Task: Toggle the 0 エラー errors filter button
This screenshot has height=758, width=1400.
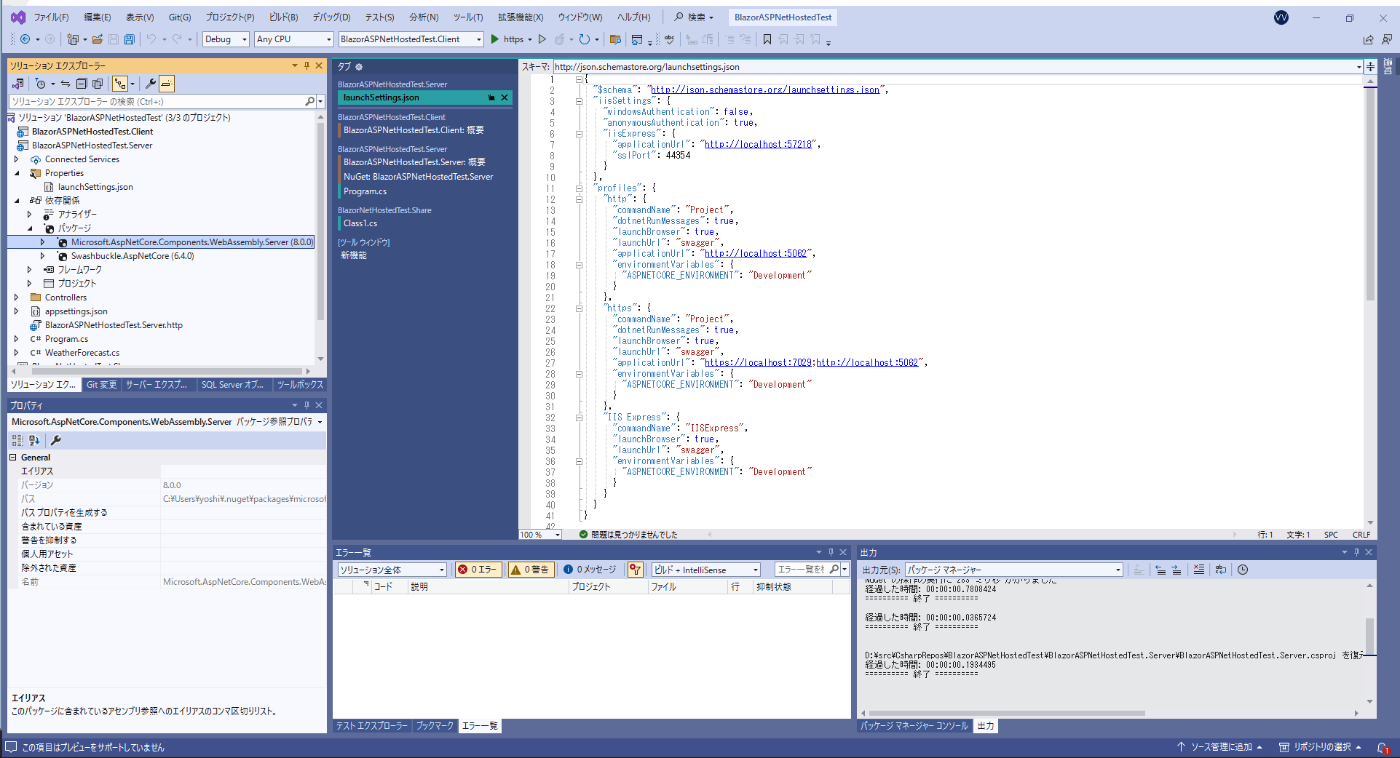Action: pos(479,569)
